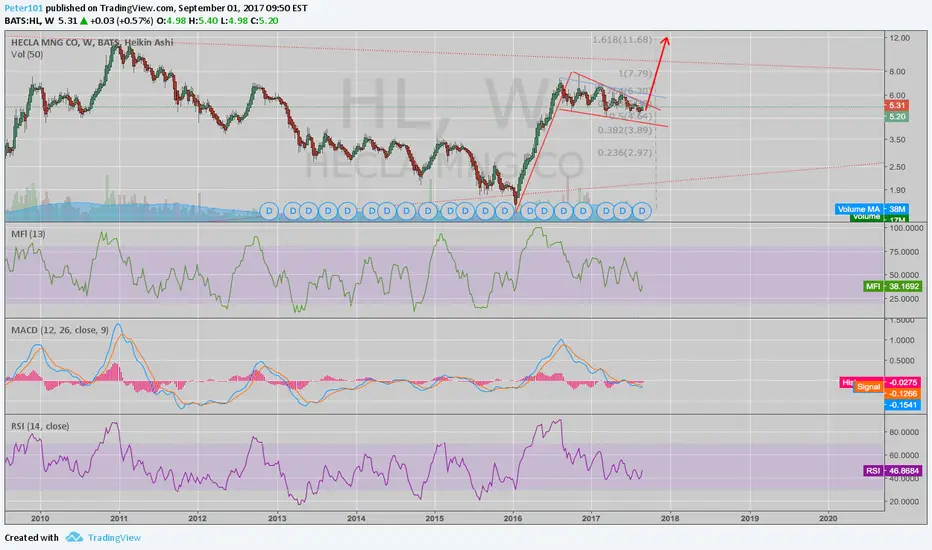932x550 pixels.
Task: Click the 2018 year label on the time axis
Action: point(670,518)
